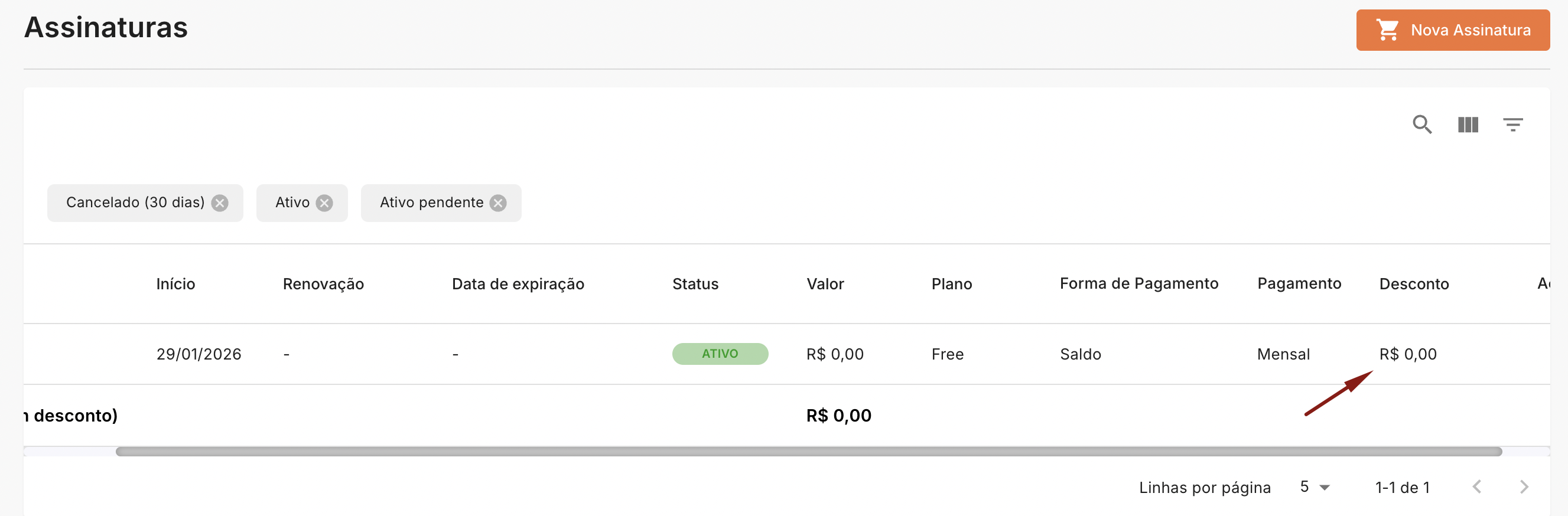Click the shopping cart icon
This screenshot has height=516, width=1568.
[1387, 30]
